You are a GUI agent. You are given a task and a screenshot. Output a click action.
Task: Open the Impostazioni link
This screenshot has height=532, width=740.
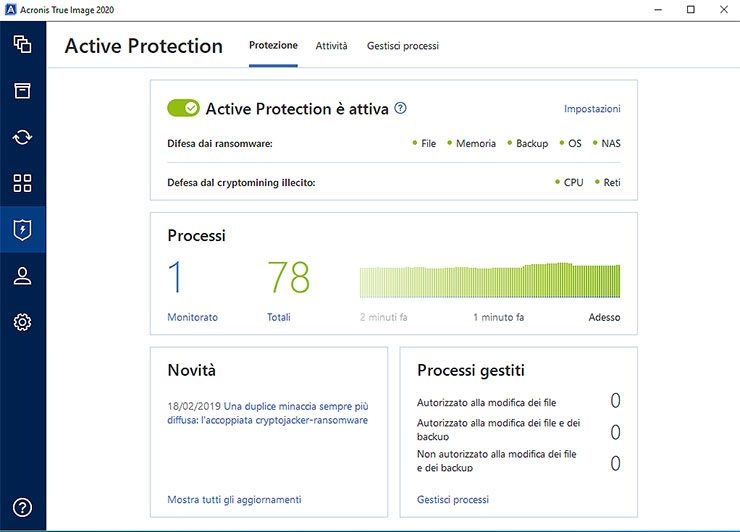592,109
